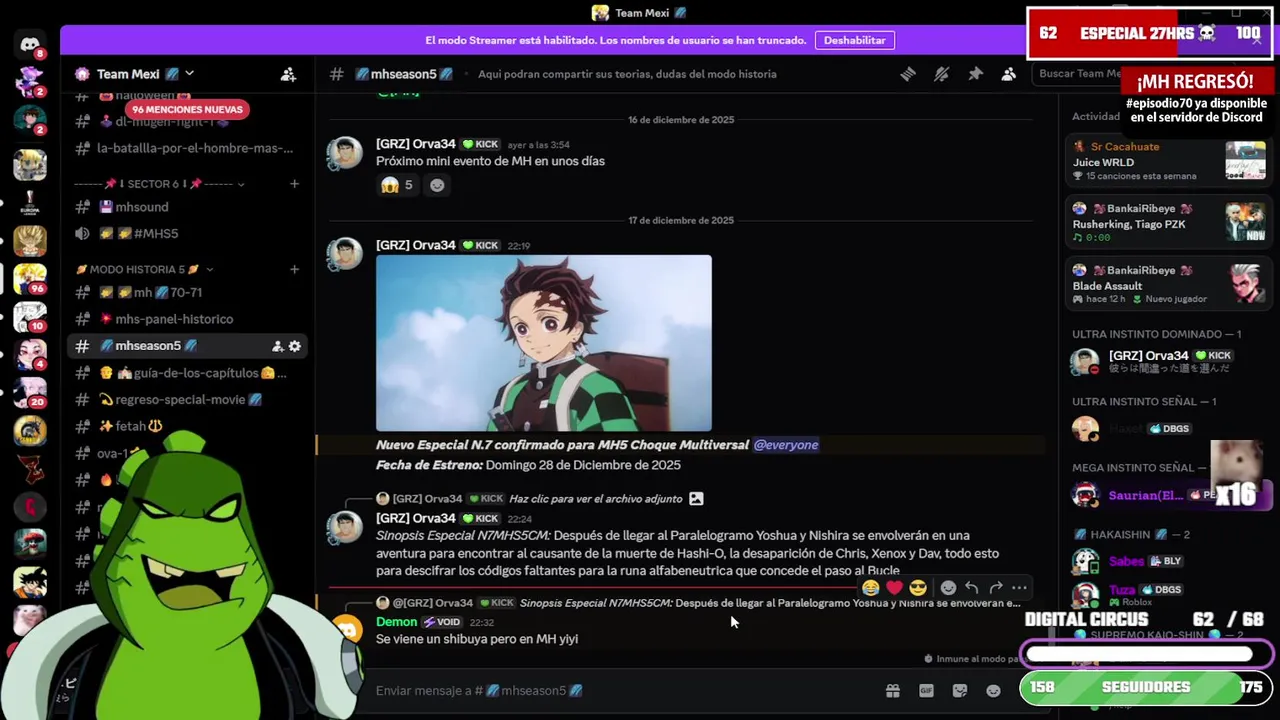Image resolution: width=1280 pixels, height=720 pixels.
Task: Click the message input for mhseason5
Action: pos(620,691)
